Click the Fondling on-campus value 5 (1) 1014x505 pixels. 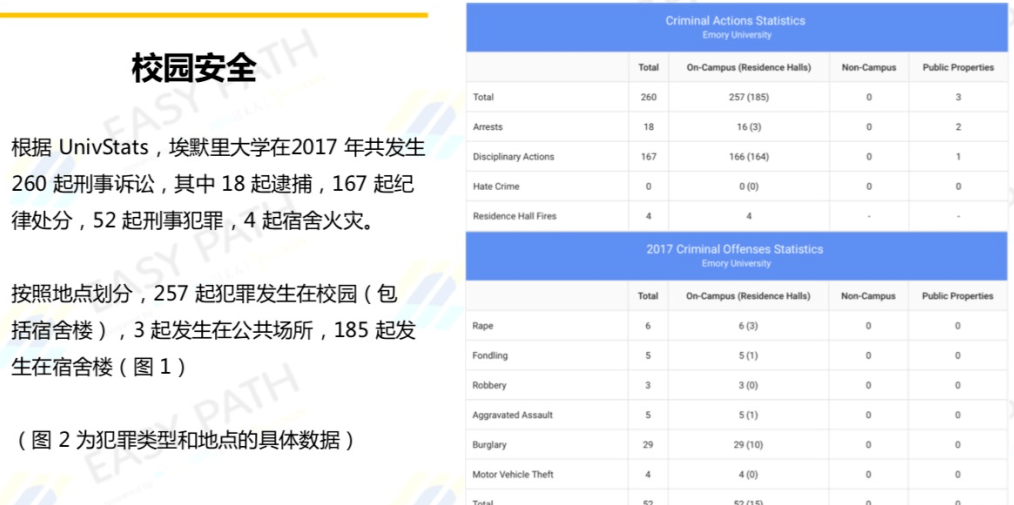click(x=748, y=356)
